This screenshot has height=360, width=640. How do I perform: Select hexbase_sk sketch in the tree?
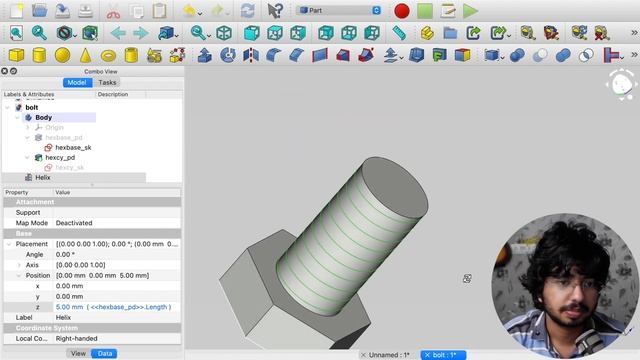[x=73, y=147]
